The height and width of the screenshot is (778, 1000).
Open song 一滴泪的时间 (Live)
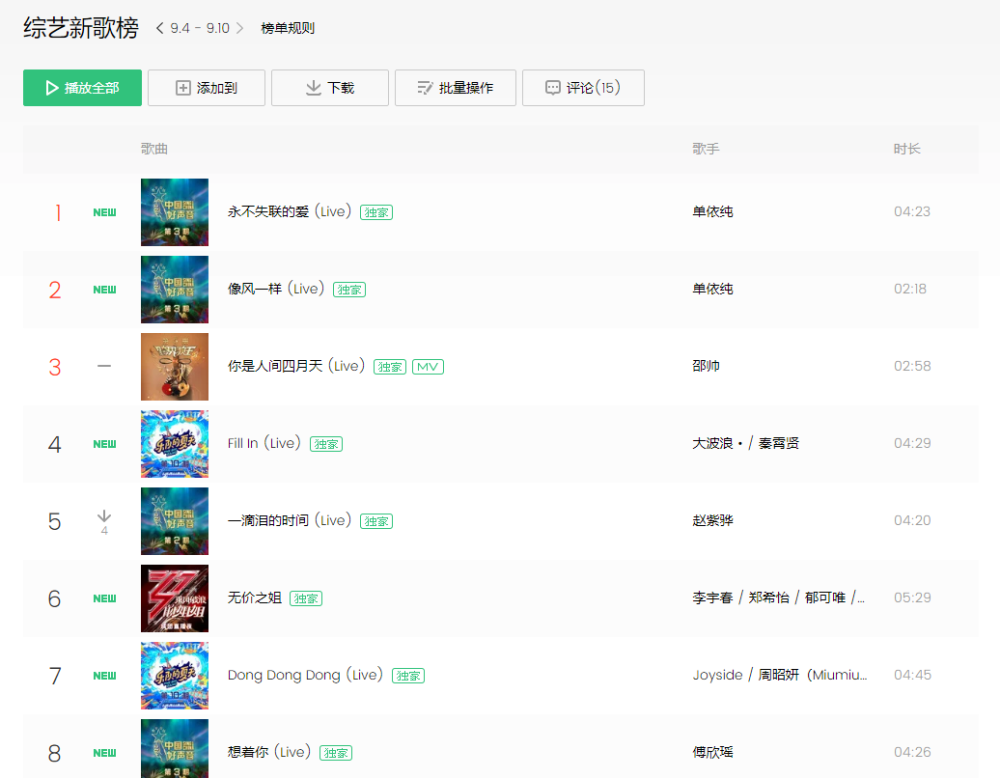pyautogui.click(x=290, y=520)
